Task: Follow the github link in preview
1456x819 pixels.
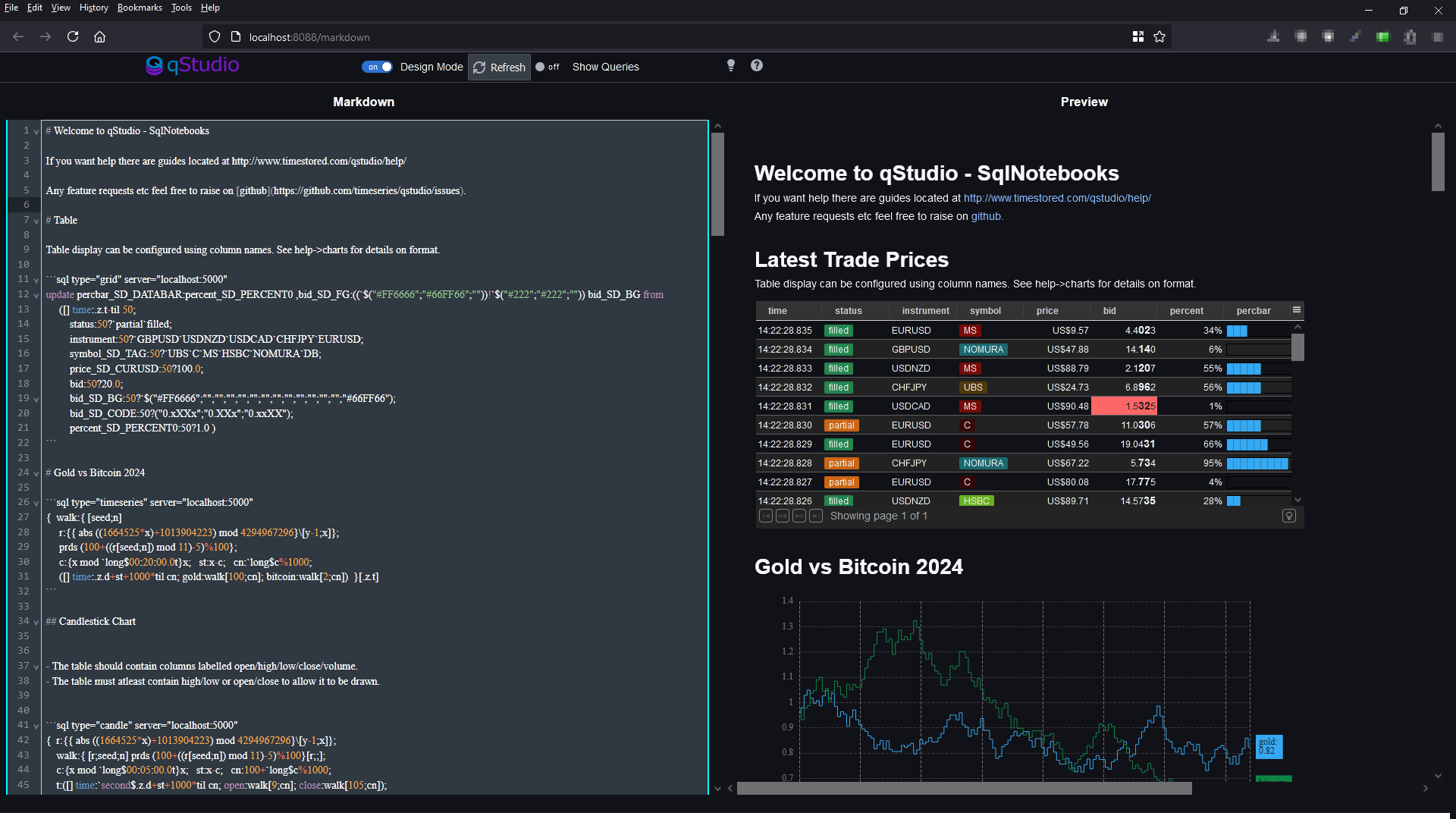Action: [986, 216]
